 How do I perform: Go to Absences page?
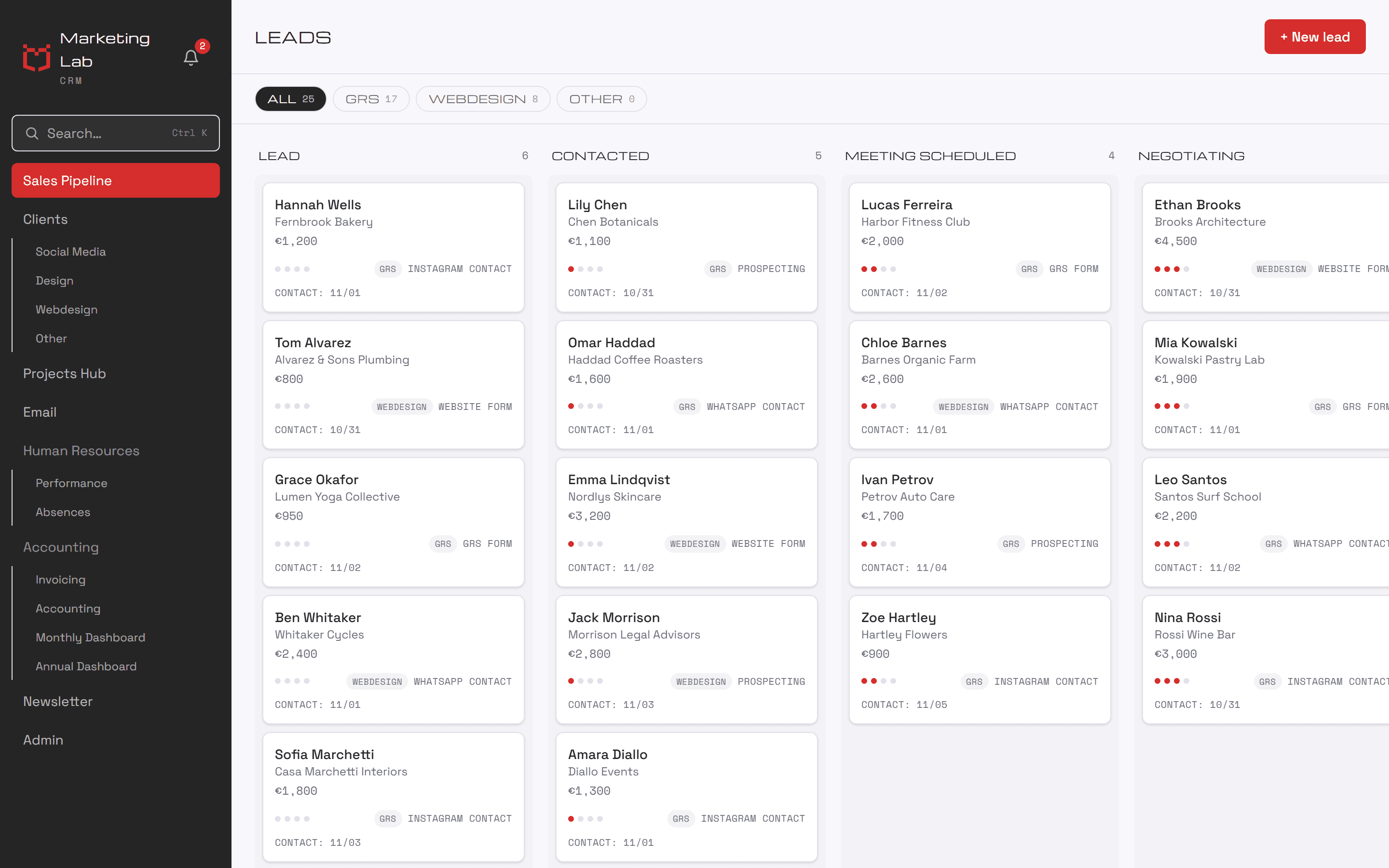[x=63, y=512]
